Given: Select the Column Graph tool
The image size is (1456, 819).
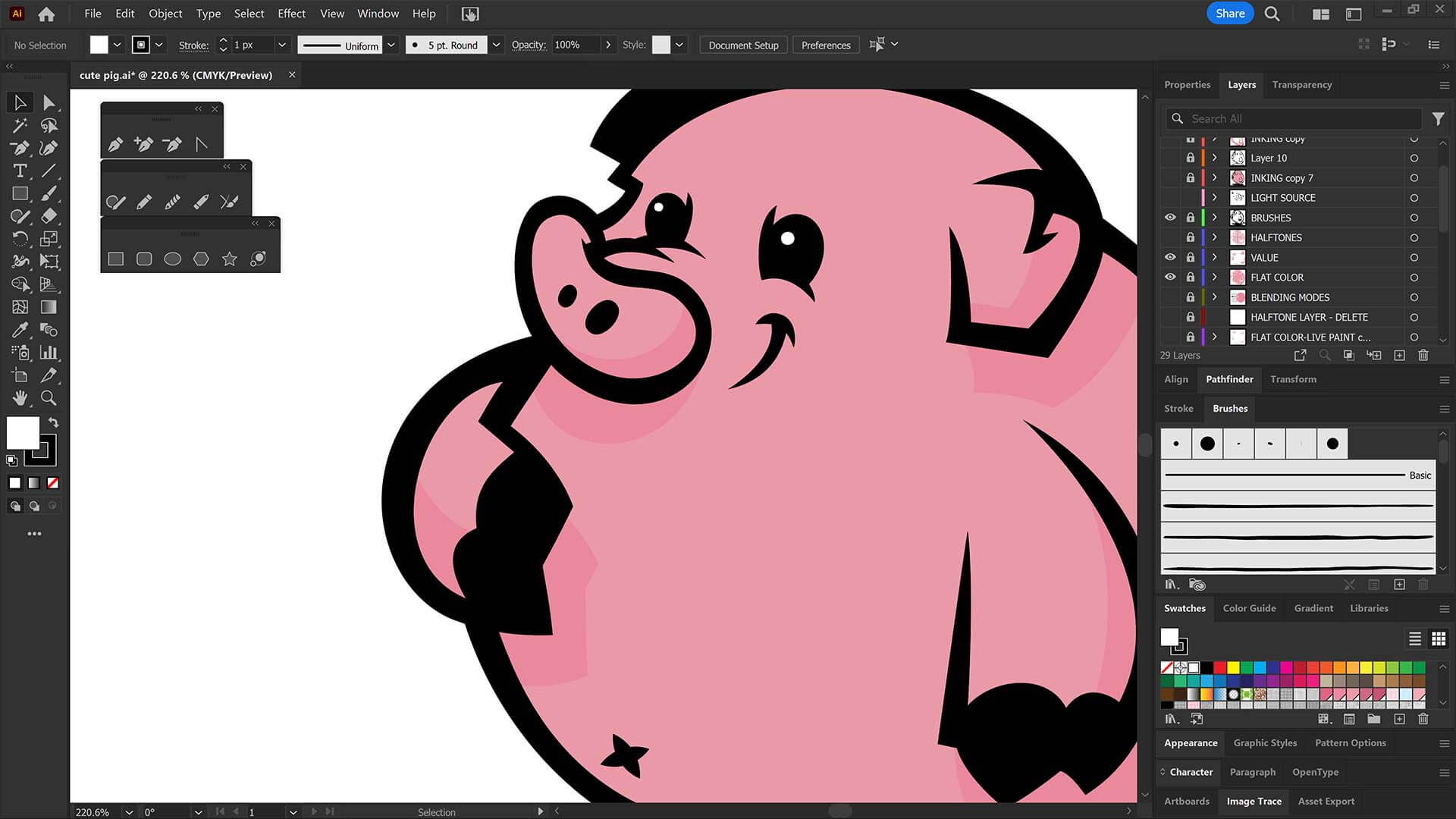Looking at the screenshot, I should point(49,353).
